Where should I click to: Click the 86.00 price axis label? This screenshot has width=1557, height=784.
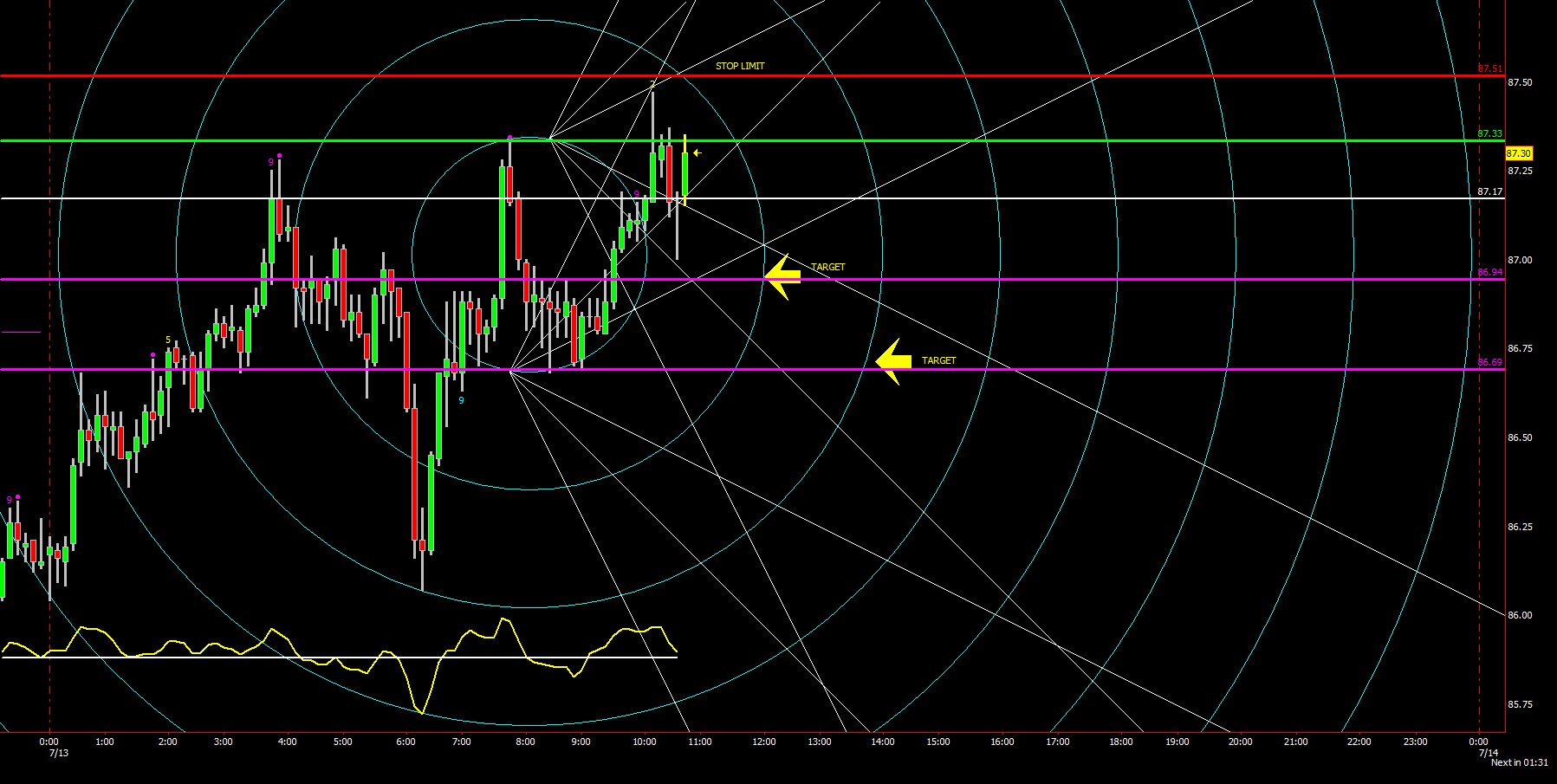point(1520,615)
